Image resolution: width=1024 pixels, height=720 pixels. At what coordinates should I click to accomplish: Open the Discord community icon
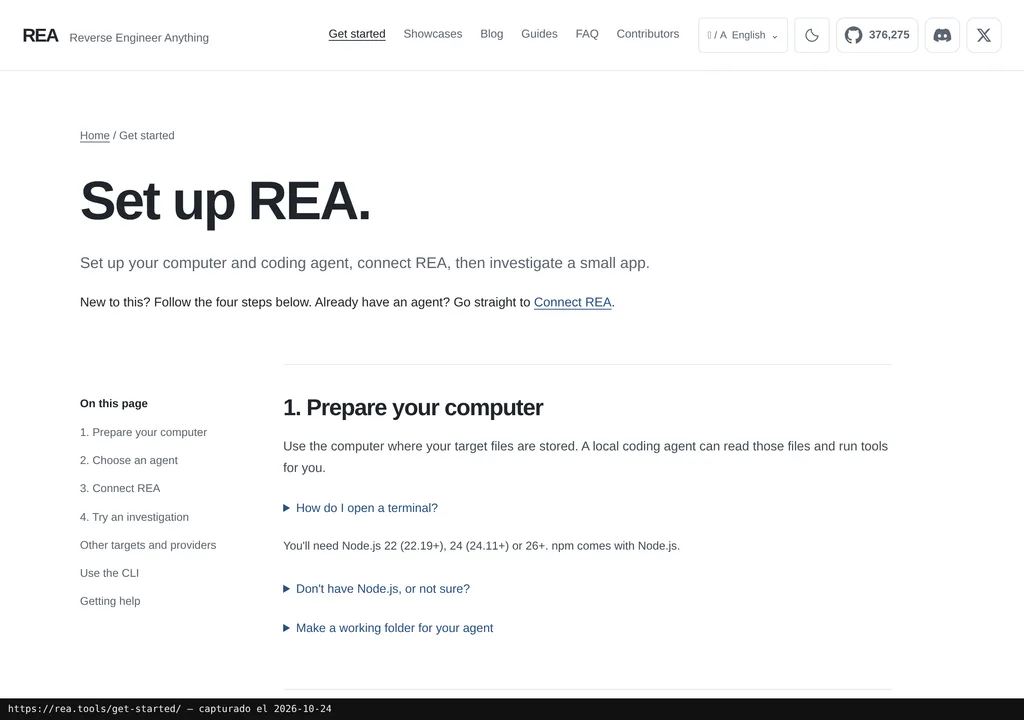point(942,35)
